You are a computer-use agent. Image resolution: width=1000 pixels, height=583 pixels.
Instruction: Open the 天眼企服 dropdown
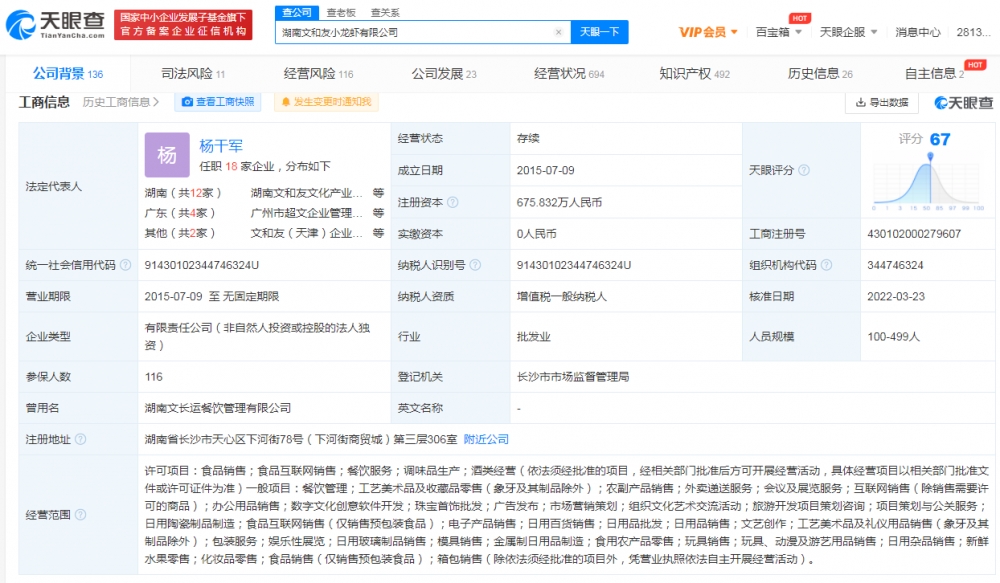[848, 32]
